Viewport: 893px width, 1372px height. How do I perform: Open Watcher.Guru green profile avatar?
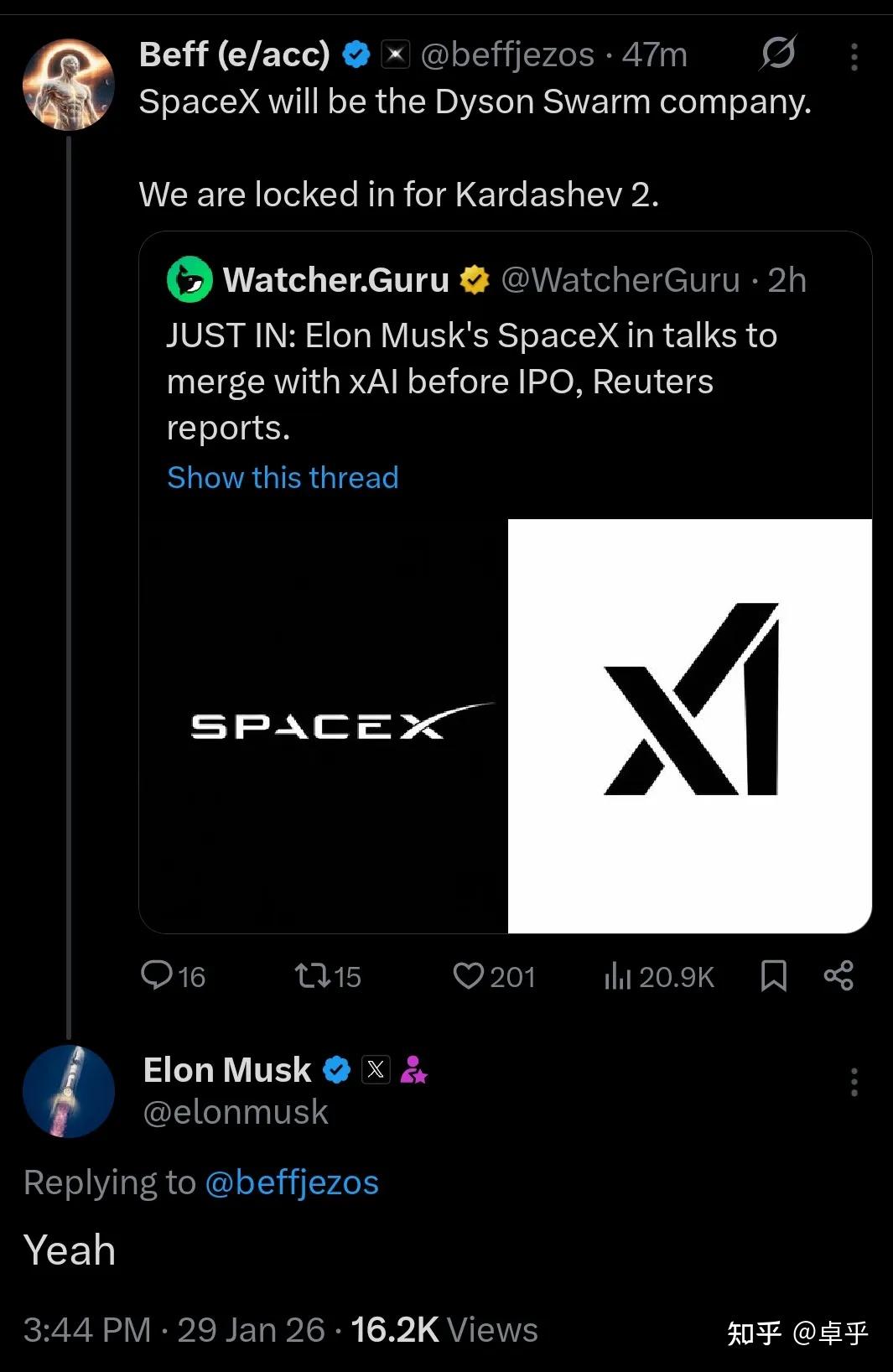[190, 279]
